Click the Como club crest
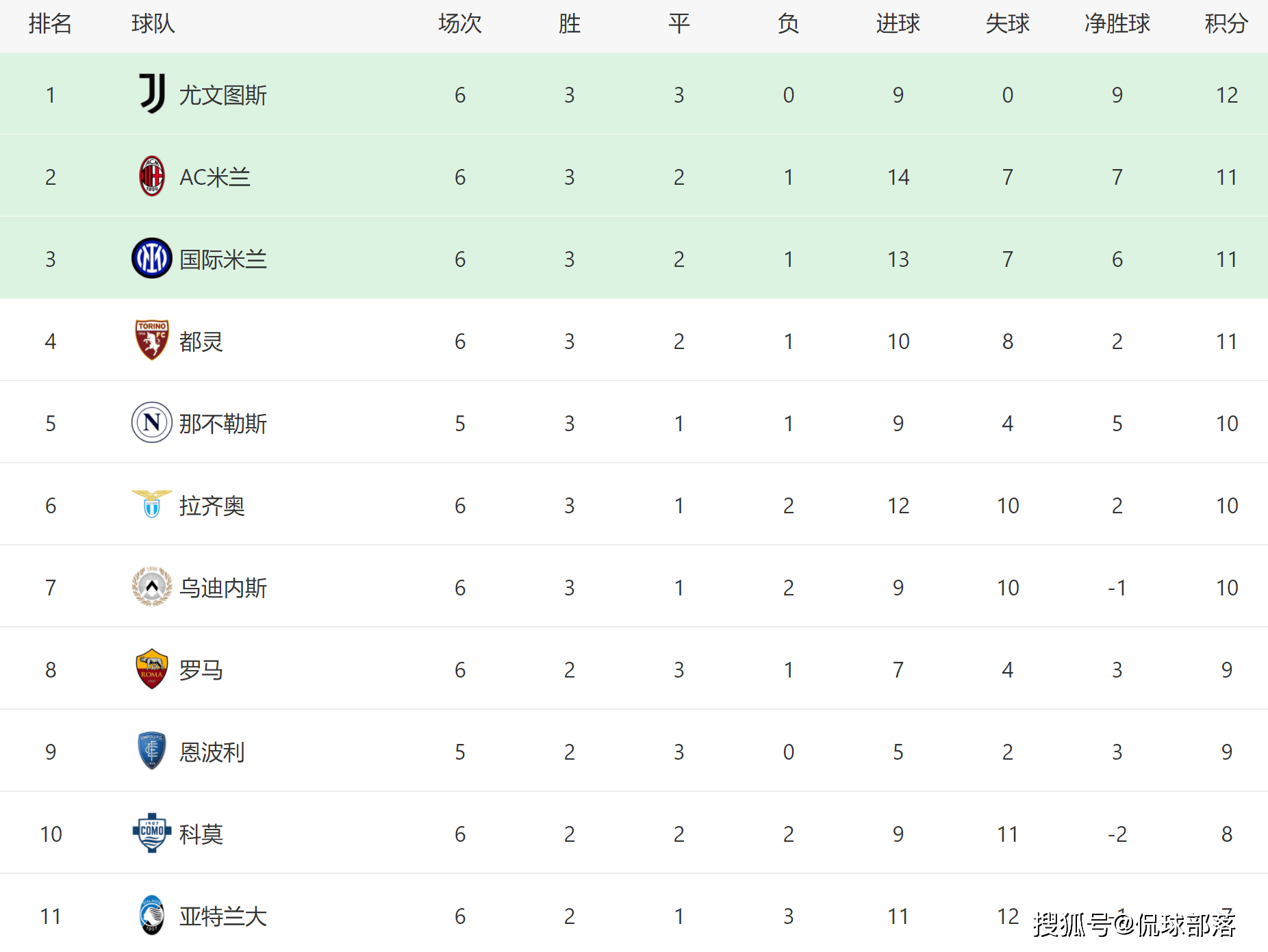 152,833
